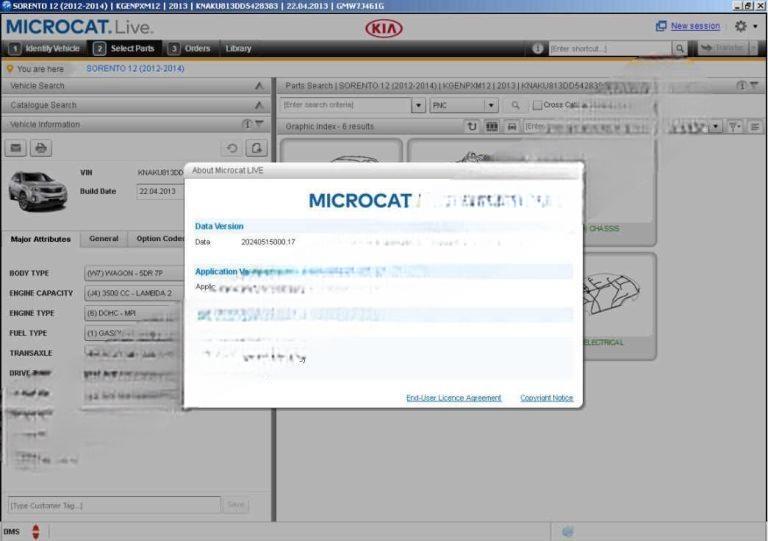This screenshot has height=541, width=768.
Task: Toggle the Cross Cat checkbox
Action: pos(537,105)
